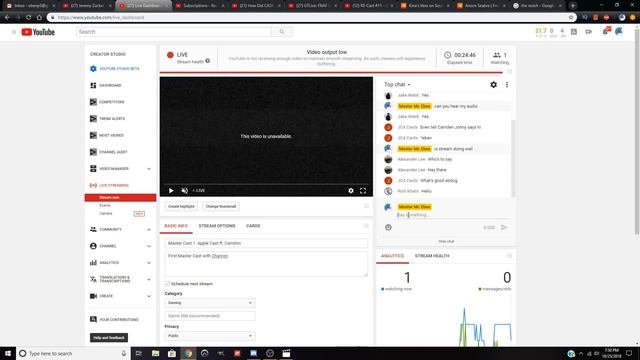Toggle Schedule next stream checkbox
Screen dimensions: 640x360
coord(167,284)
